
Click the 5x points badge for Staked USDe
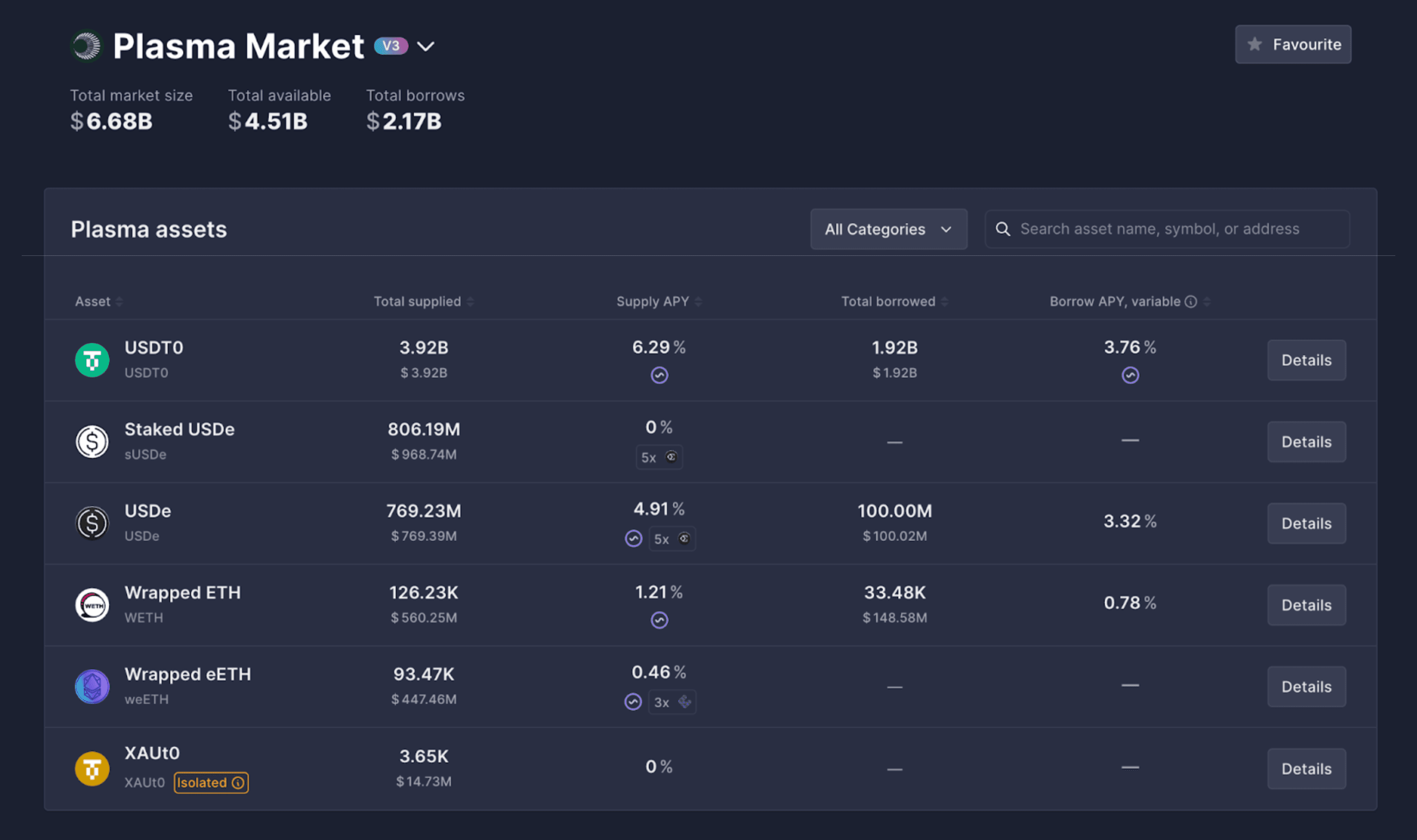point(659,457)
